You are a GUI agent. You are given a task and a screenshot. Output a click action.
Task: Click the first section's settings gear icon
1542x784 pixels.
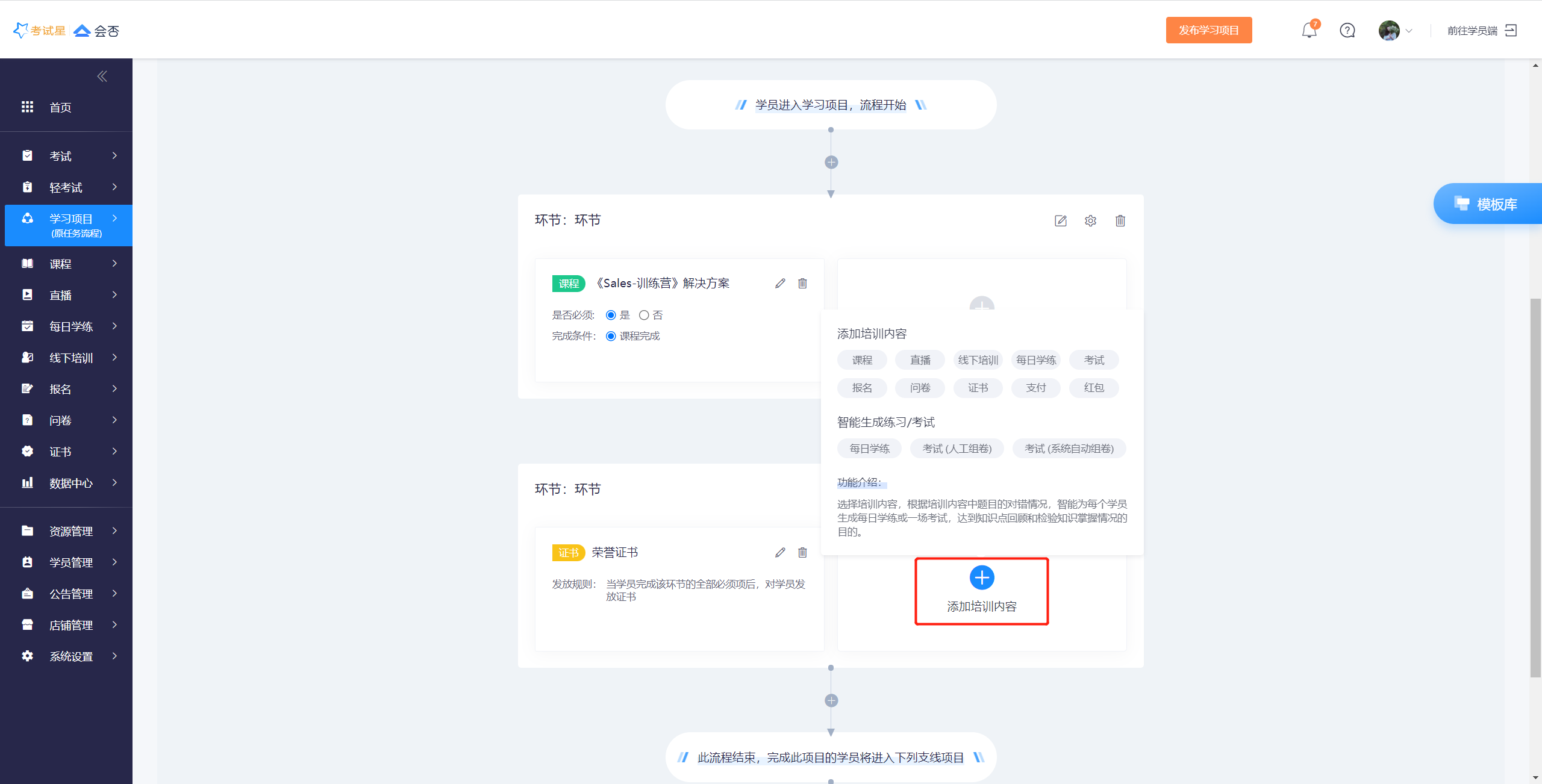click(1090, 221)
